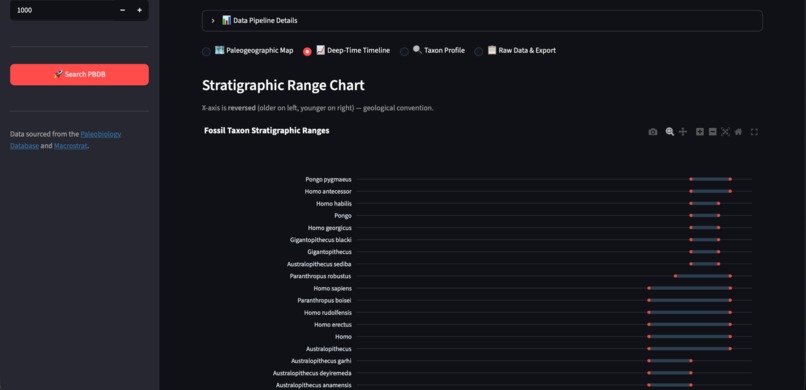The width and height of the screenshot is (806, 390).
Task: Click the Stratigraphic Range Chart heading
Action: coord(283,85)
